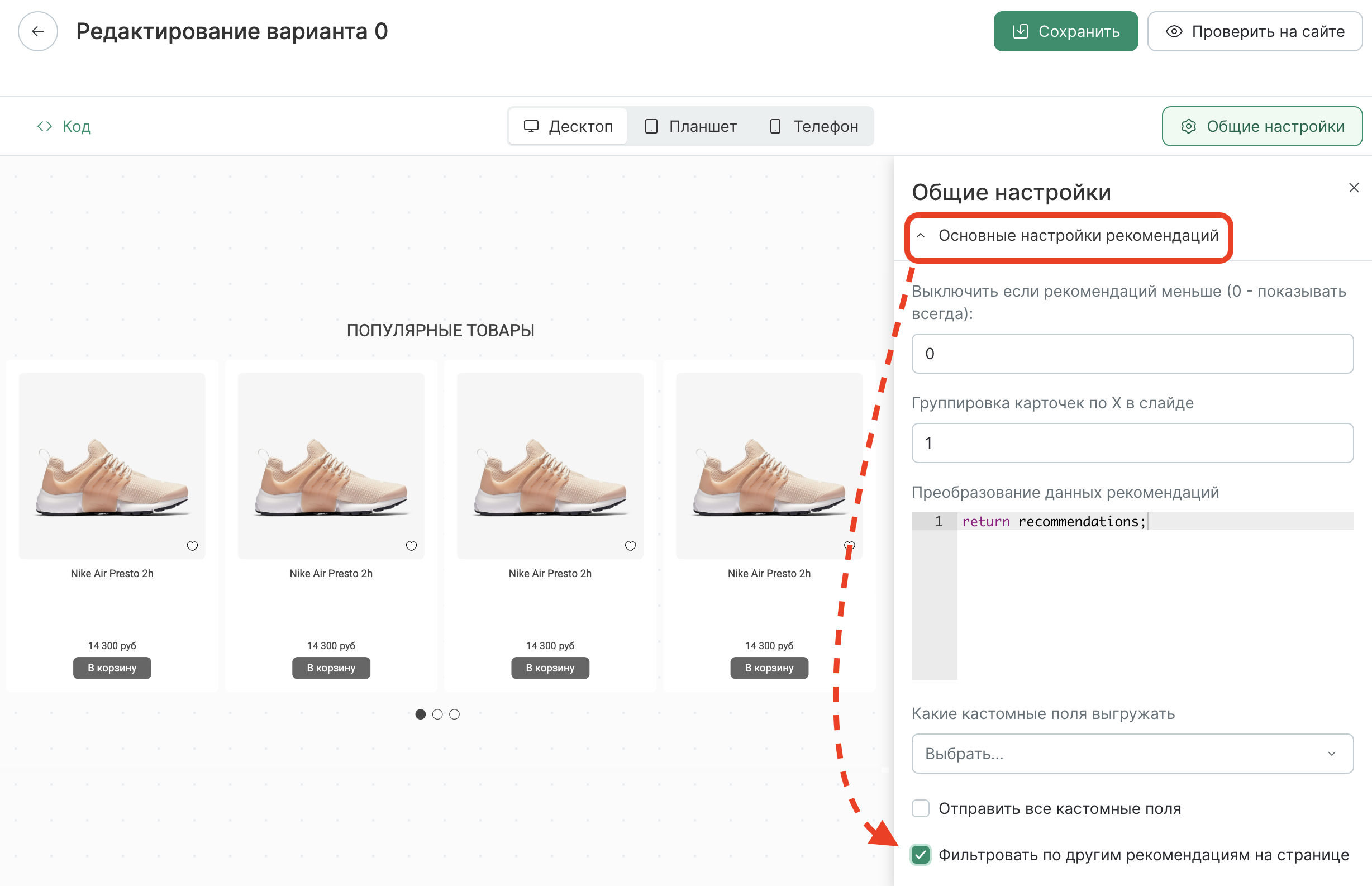Select the Десктоп preview tab
Image resolution: width=1372 pixels, height=886 pixels.
click(x=568, y=126)
